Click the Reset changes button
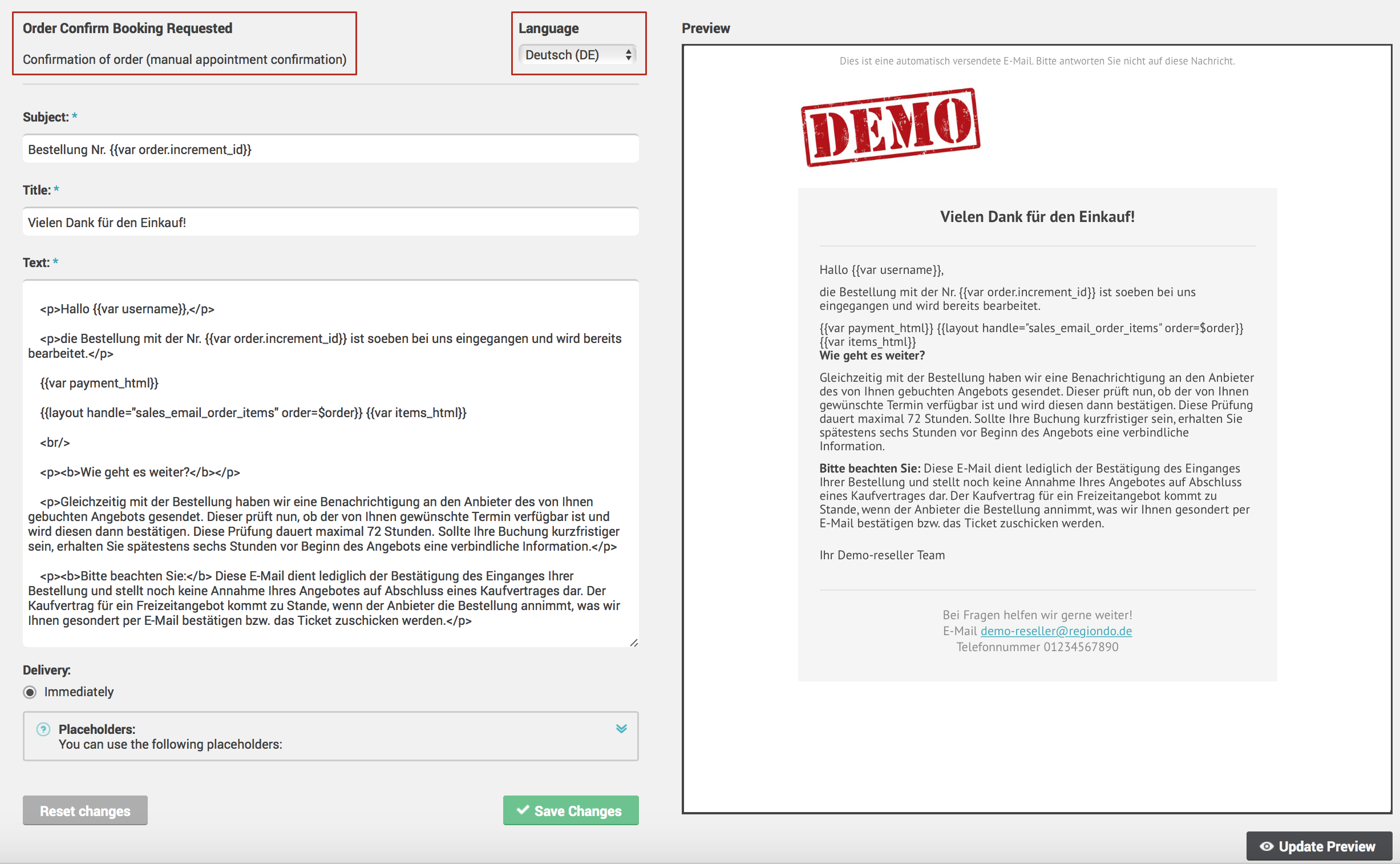Screen dimensions: 1400x864 85,810
